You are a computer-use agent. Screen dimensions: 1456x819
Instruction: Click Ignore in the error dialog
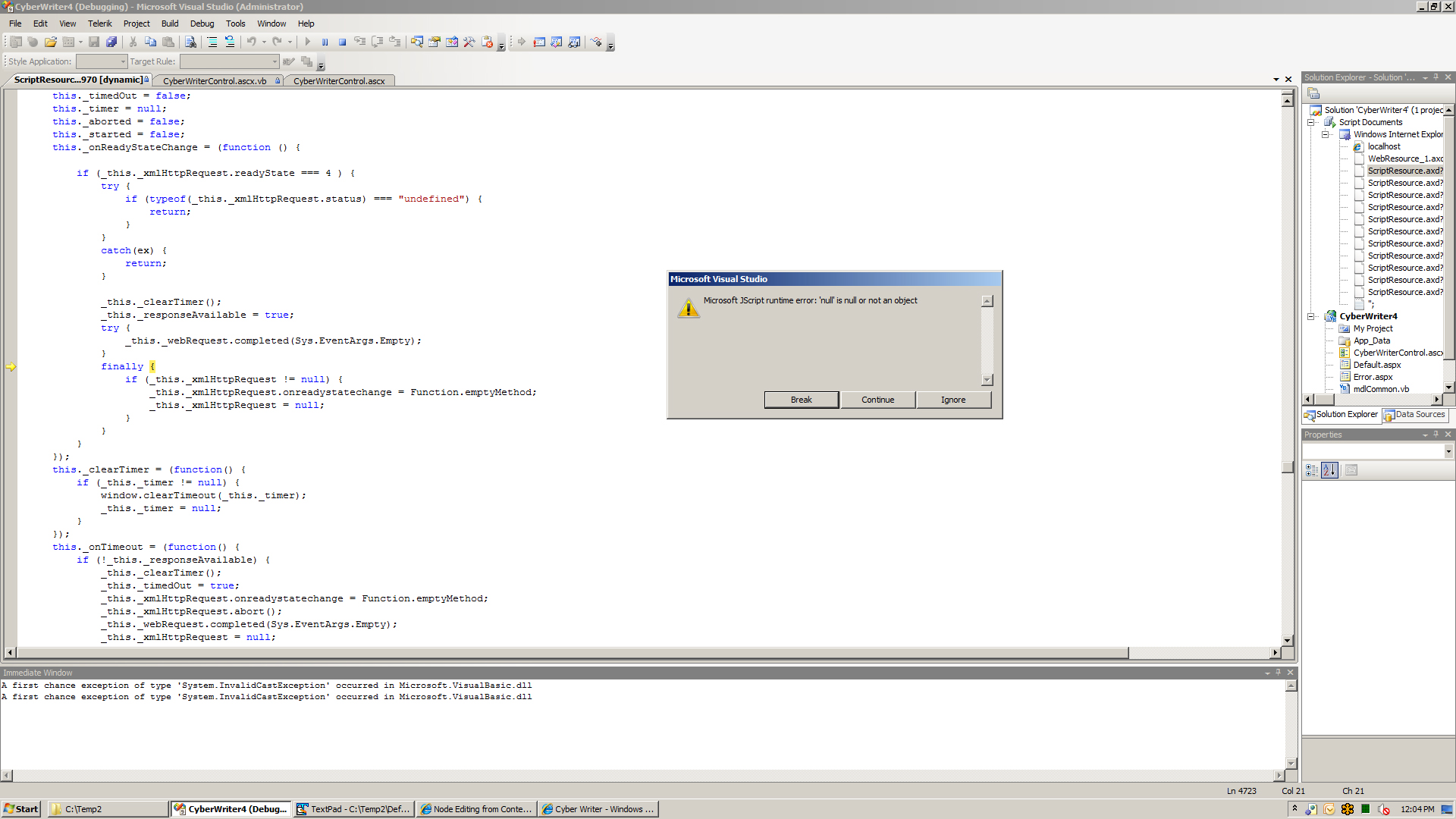(x=953, y=400)
